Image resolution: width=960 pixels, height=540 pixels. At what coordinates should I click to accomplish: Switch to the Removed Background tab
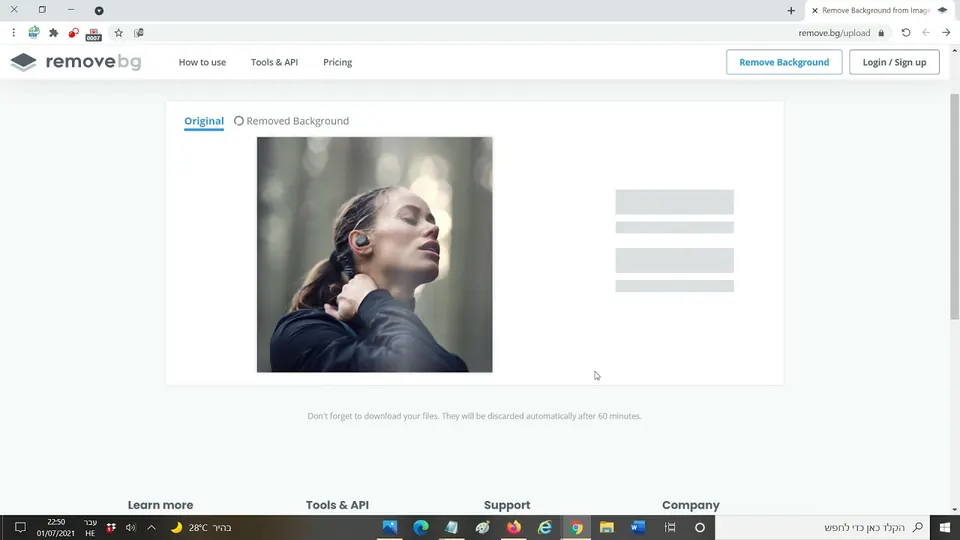(291, 121)
